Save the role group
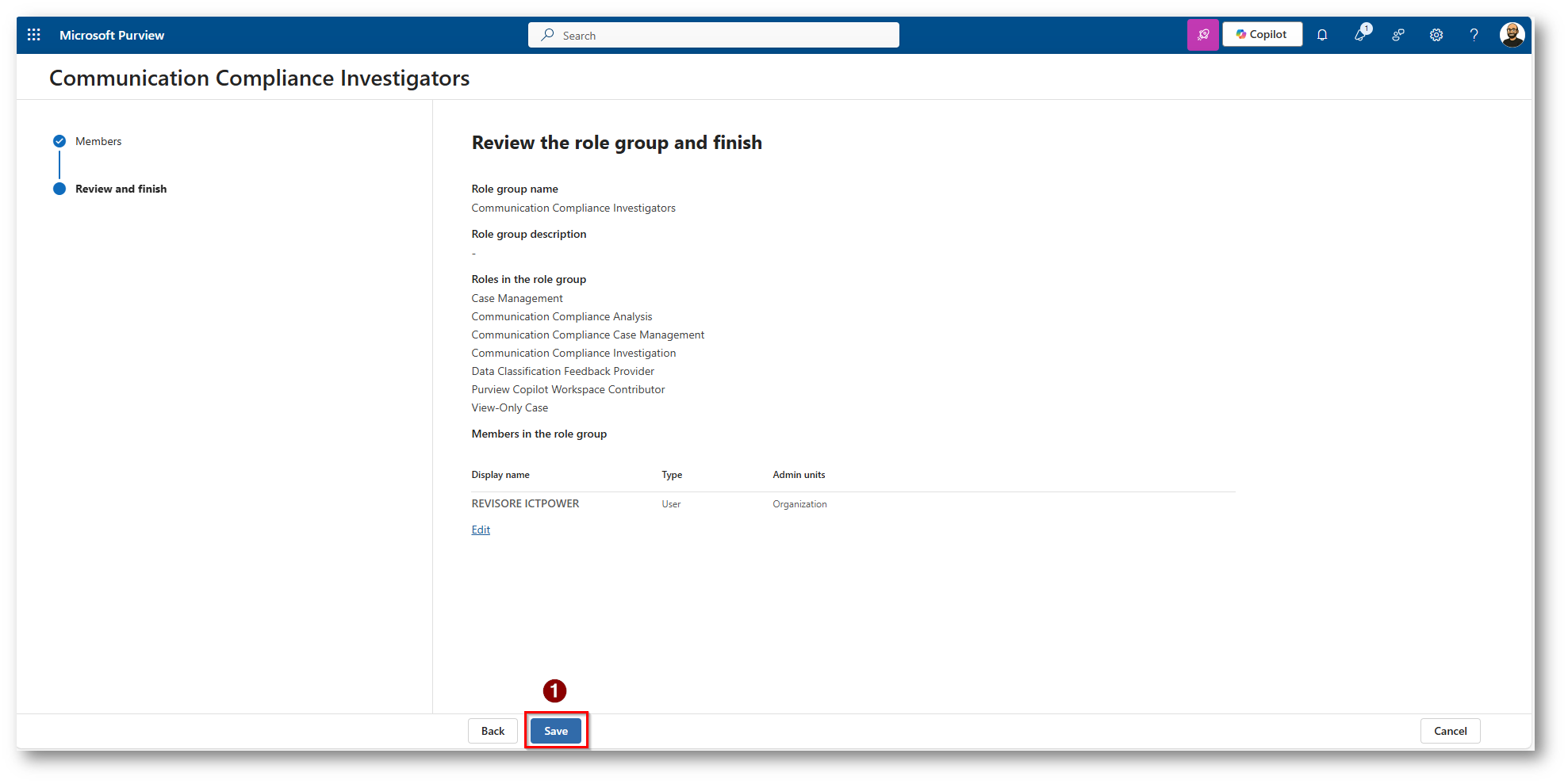1568x784 pixels. point(555,731)
